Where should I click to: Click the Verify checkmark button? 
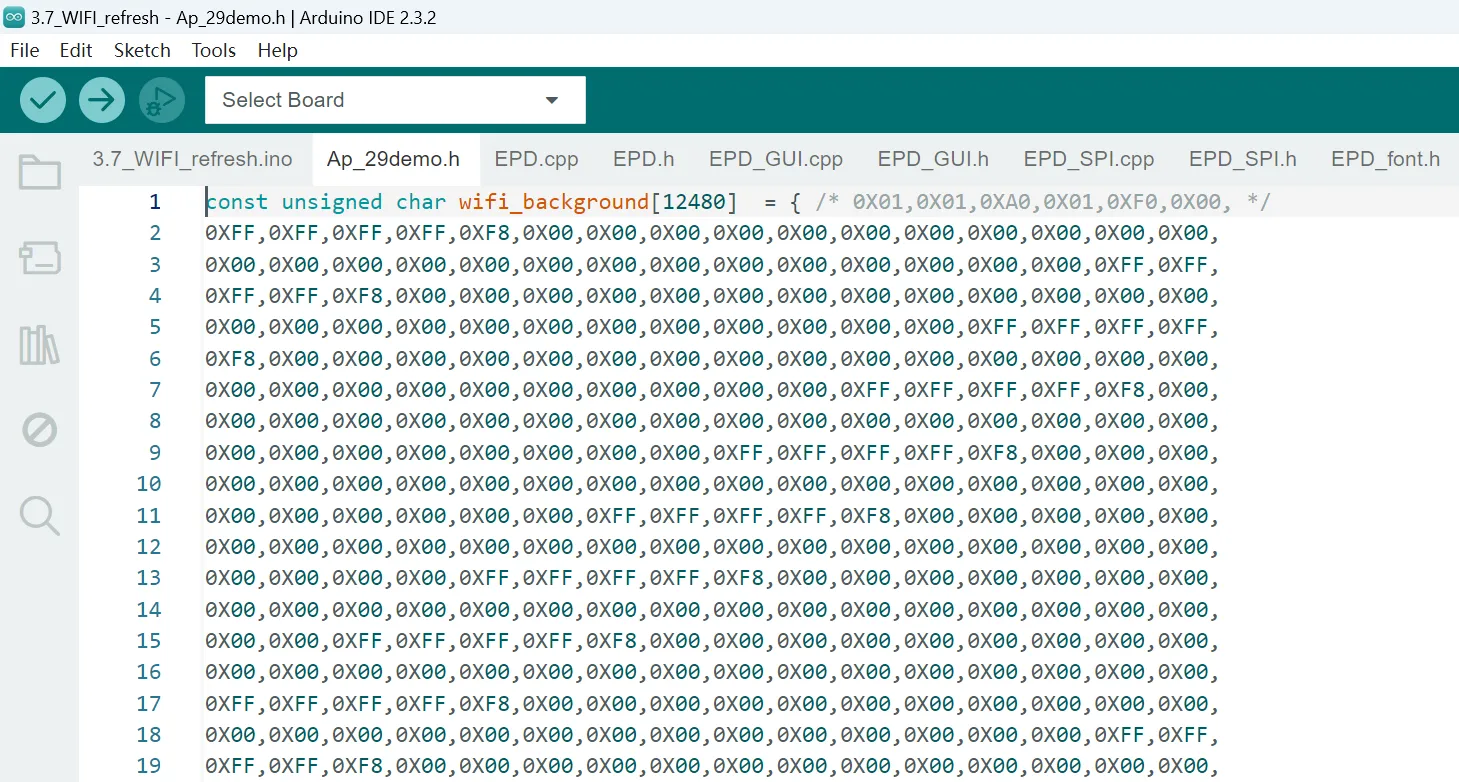click(x=43, y=100)
